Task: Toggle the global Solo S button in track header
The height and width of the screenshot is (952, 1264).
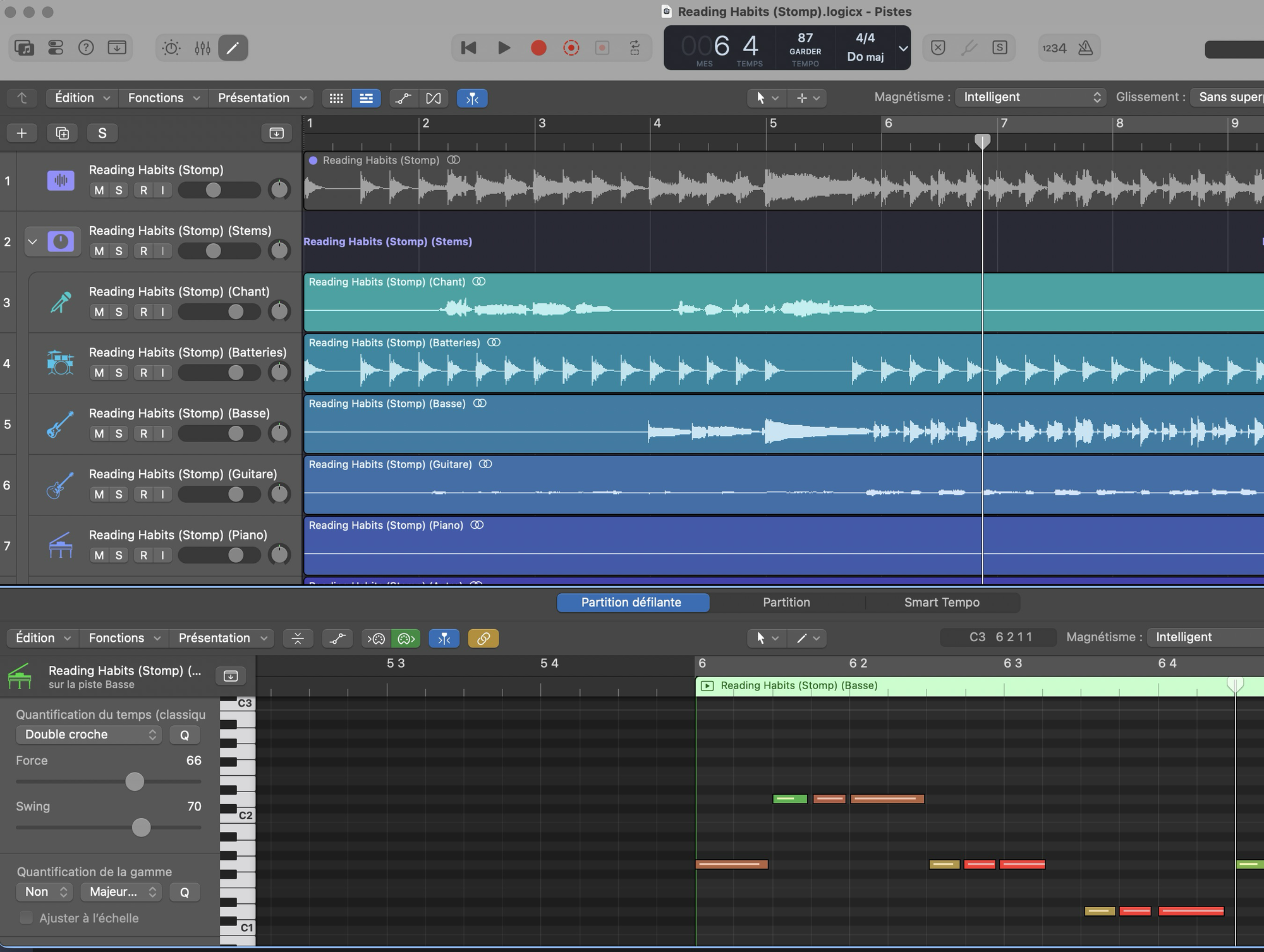Action: [x=102, y=133]
